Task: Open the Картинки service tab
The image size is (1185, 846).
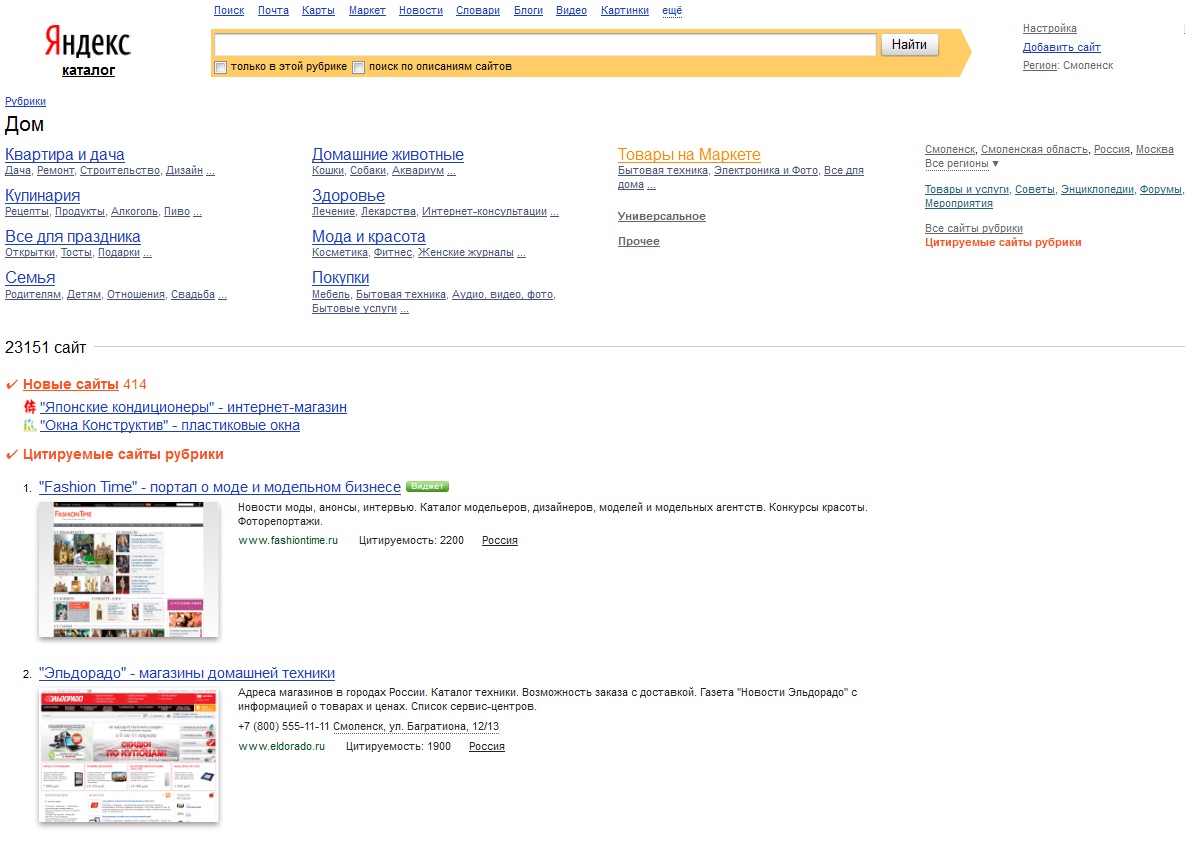Action: pos(625,11)
